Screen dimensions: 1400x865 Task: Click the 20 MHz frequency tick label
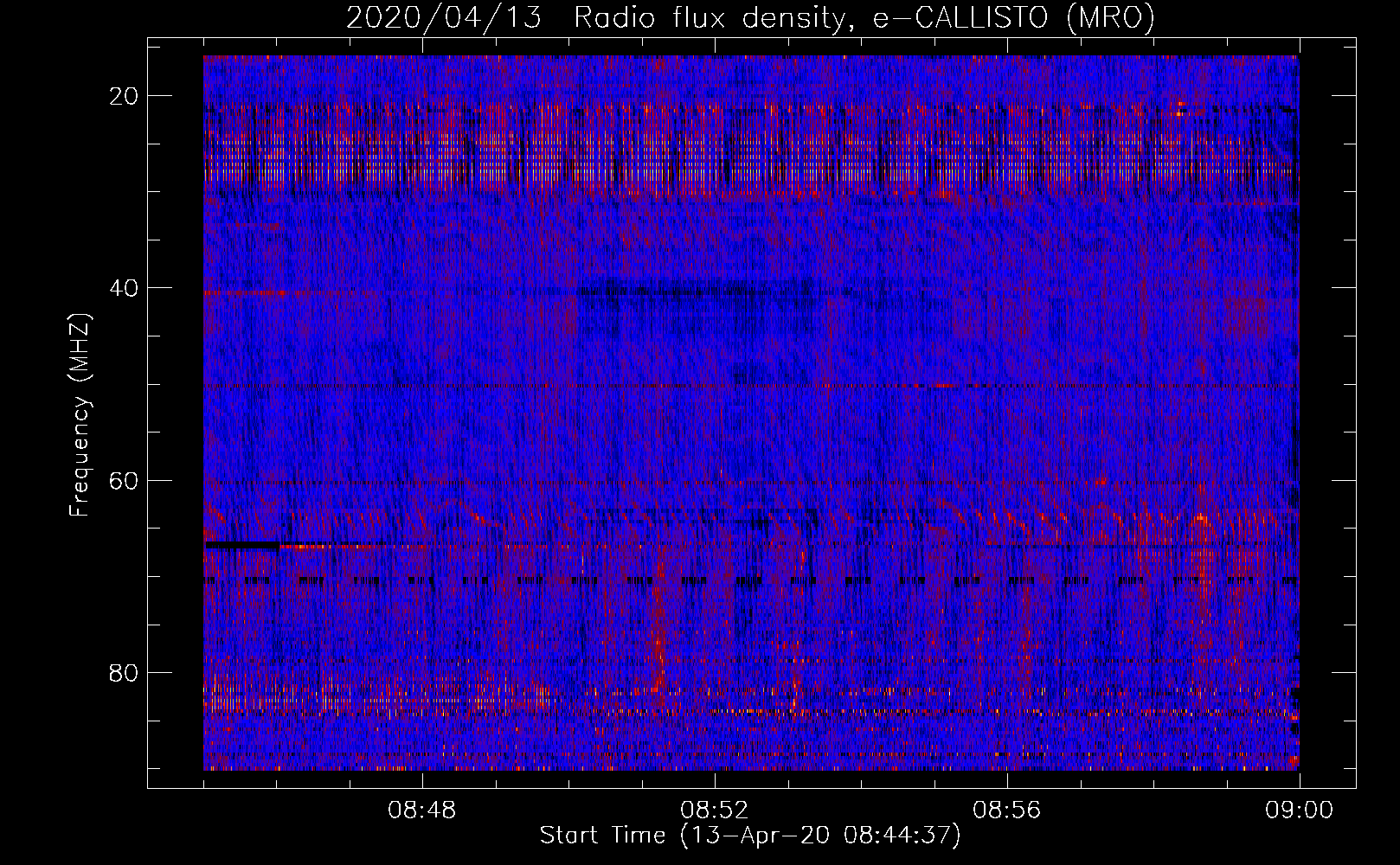[125, 96]
